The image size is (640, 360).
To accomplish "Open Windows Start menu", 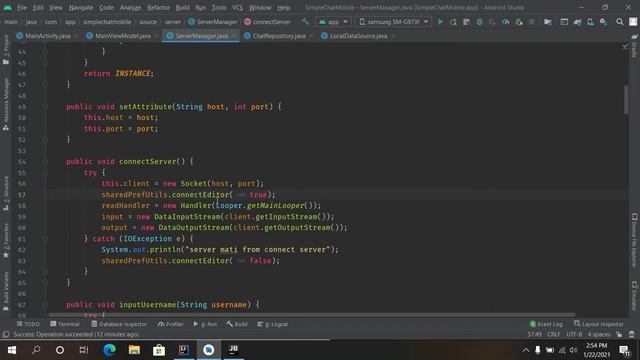I will point(12,350).
